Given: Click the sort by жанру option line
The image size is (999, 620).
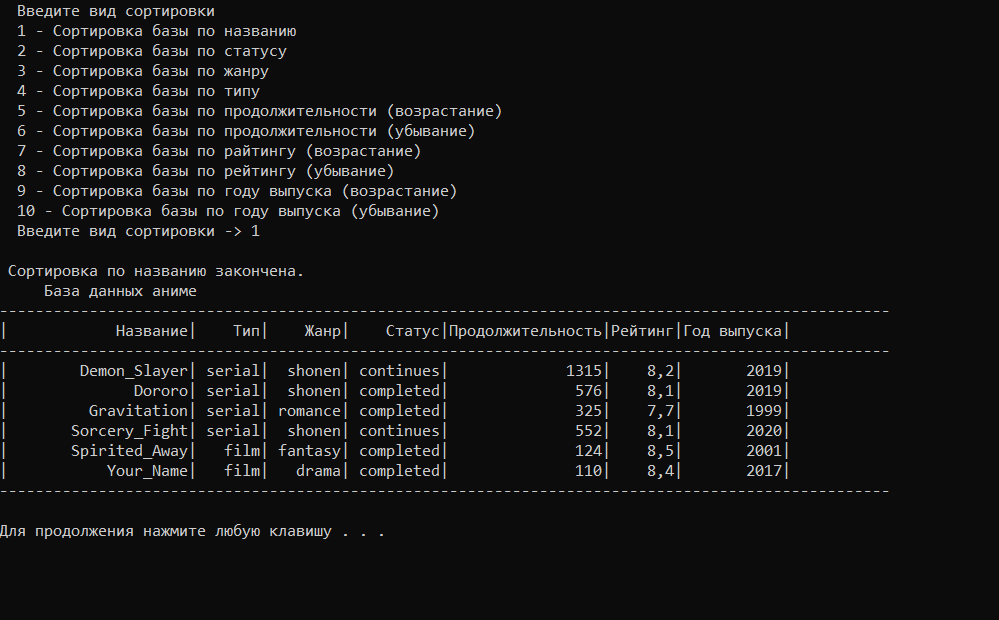Looking at the screenshot, I should click(143, 71).
